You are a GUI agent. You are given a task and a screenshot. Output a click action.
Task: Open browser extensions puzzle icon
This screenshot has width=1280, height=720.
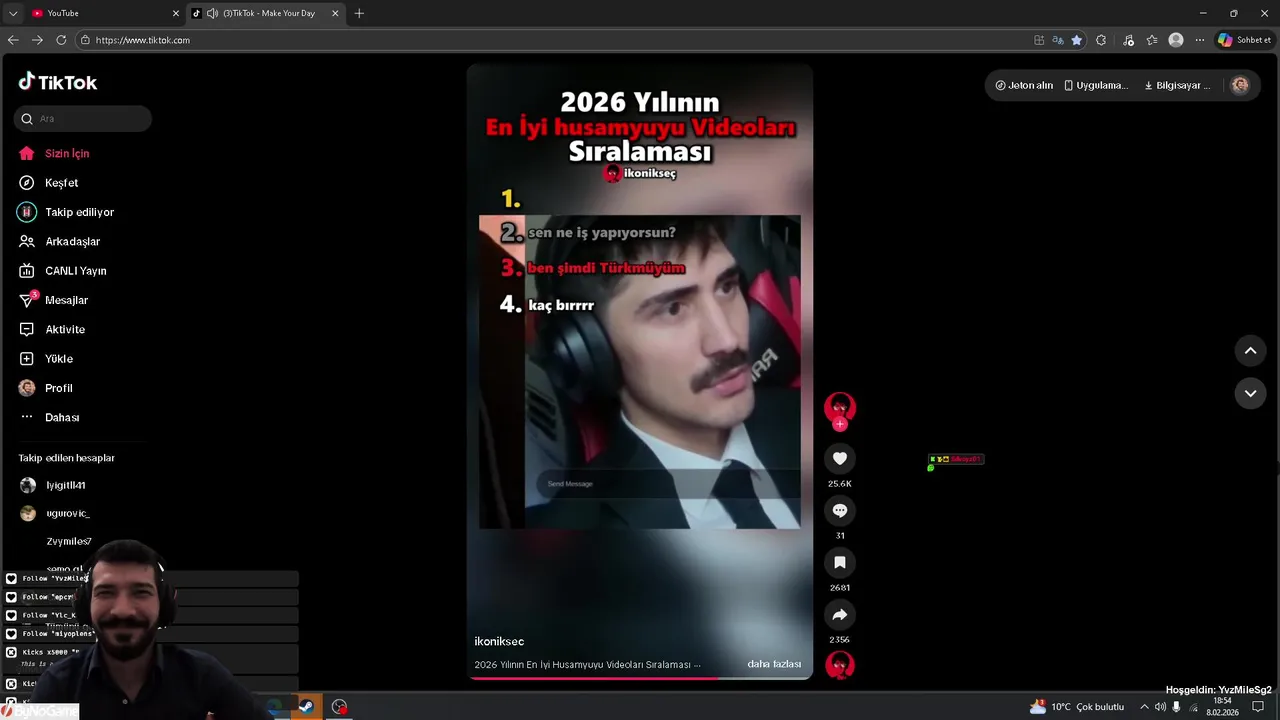(x=1101, y=40)
